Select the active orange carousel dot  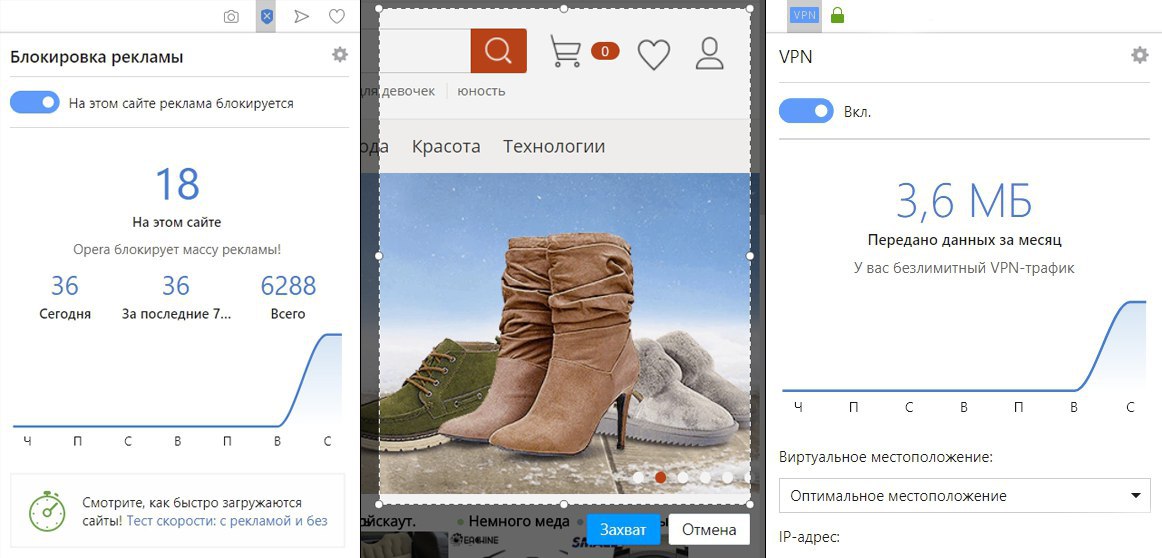click(661, 477)
